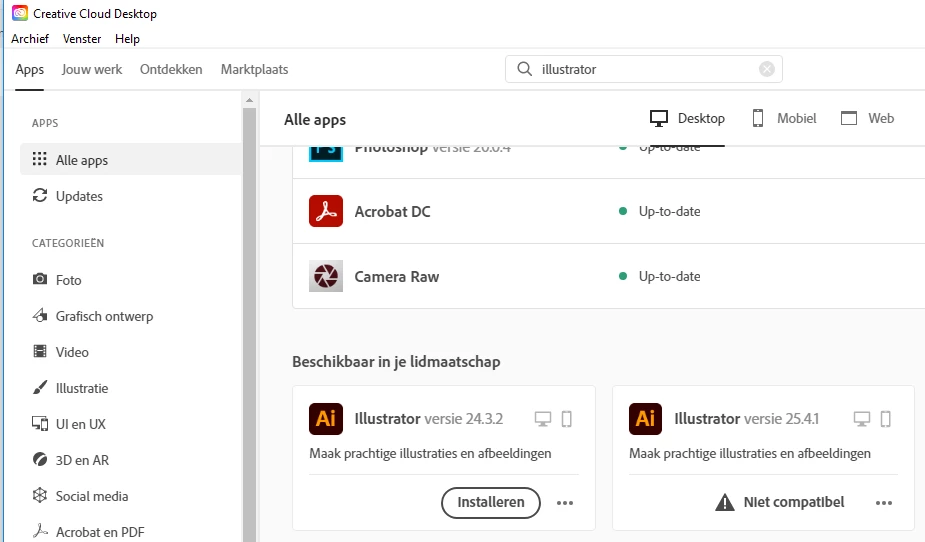Switch to the Desktop platform tab

687,119
